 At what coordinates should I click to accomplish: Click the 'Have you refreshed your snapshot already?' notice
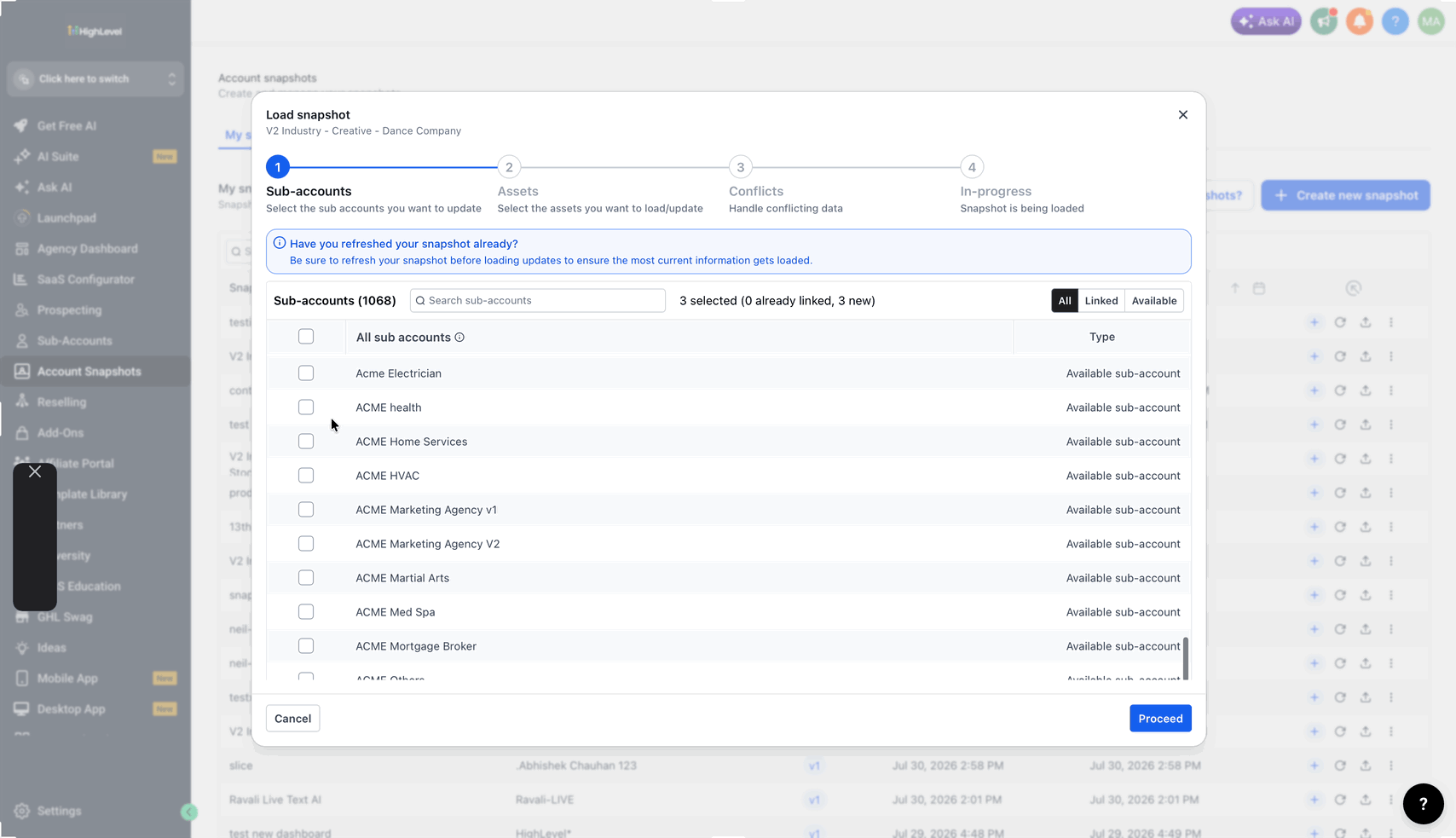pos(729,251)
